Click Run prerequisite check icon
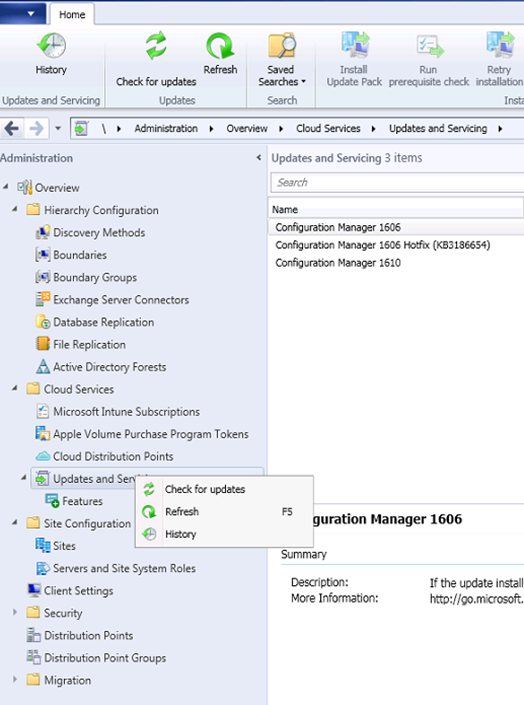Screen dimensions: 524x705 click(429, 59)
